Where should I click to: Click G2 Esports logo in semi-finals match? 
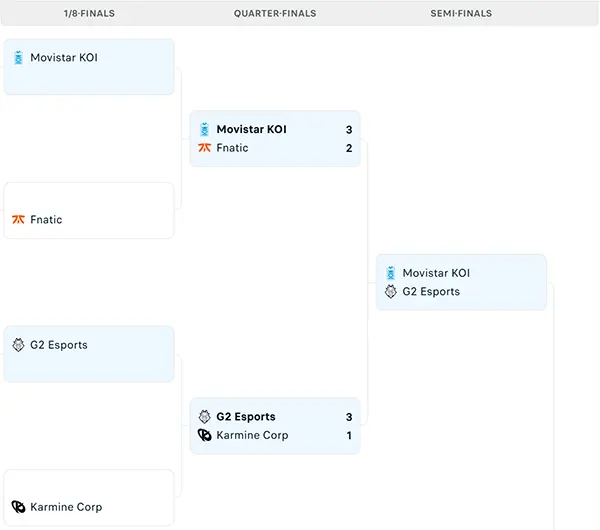click(x=391, y=292)
